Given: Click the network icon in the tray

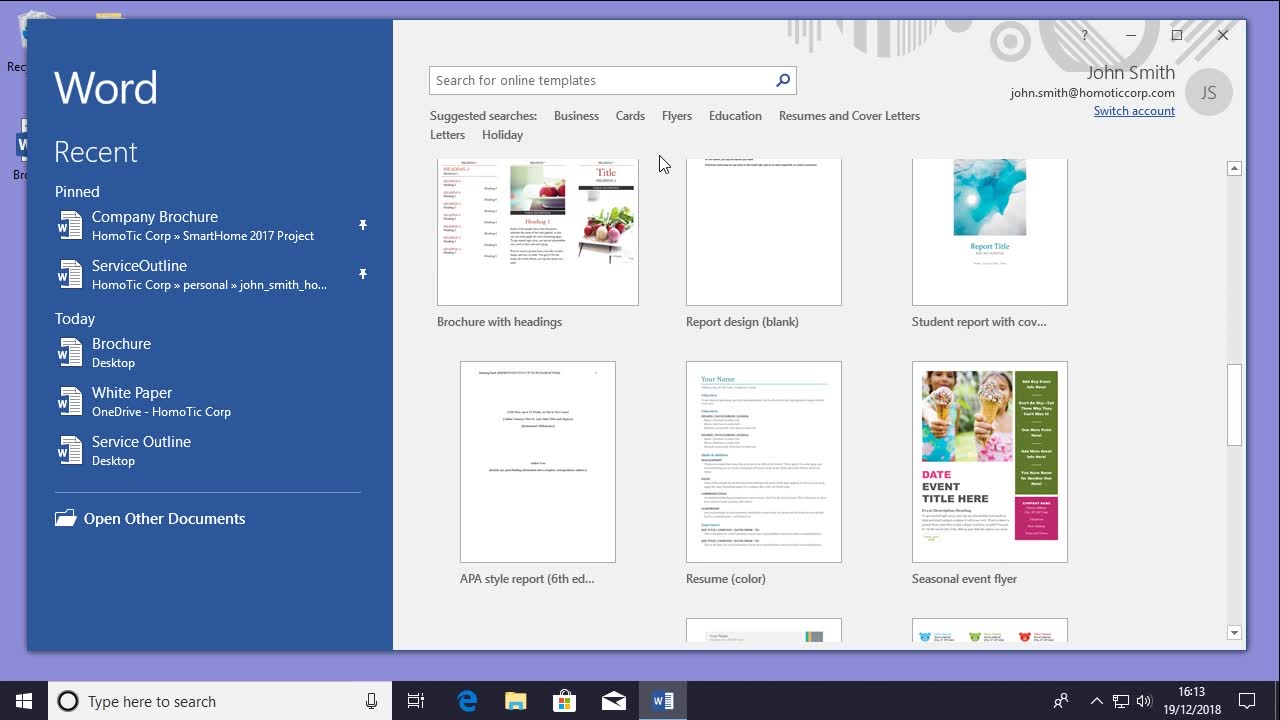Looking at the screenshot, I should (x=1121, y=701).
